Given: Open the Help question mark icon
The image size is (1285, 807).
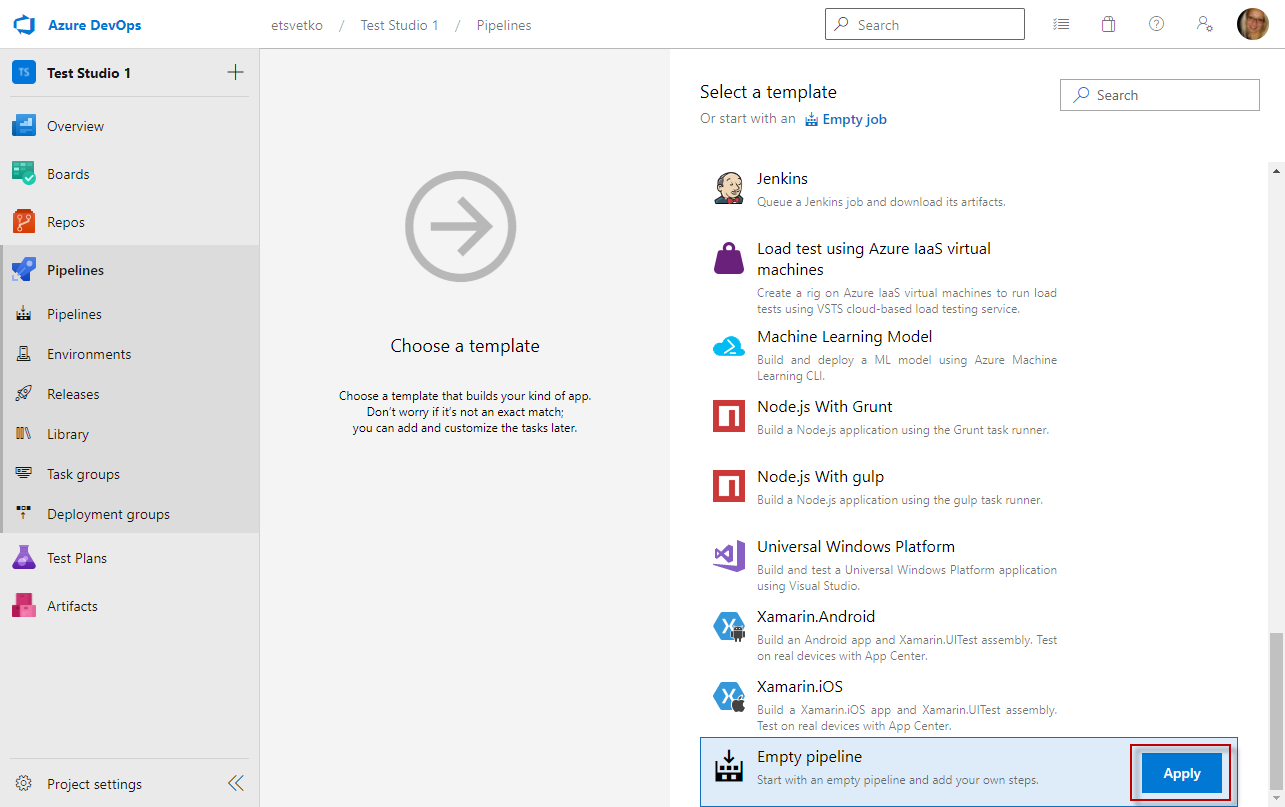Looking at the screenshot, I should click(1156, 25).
